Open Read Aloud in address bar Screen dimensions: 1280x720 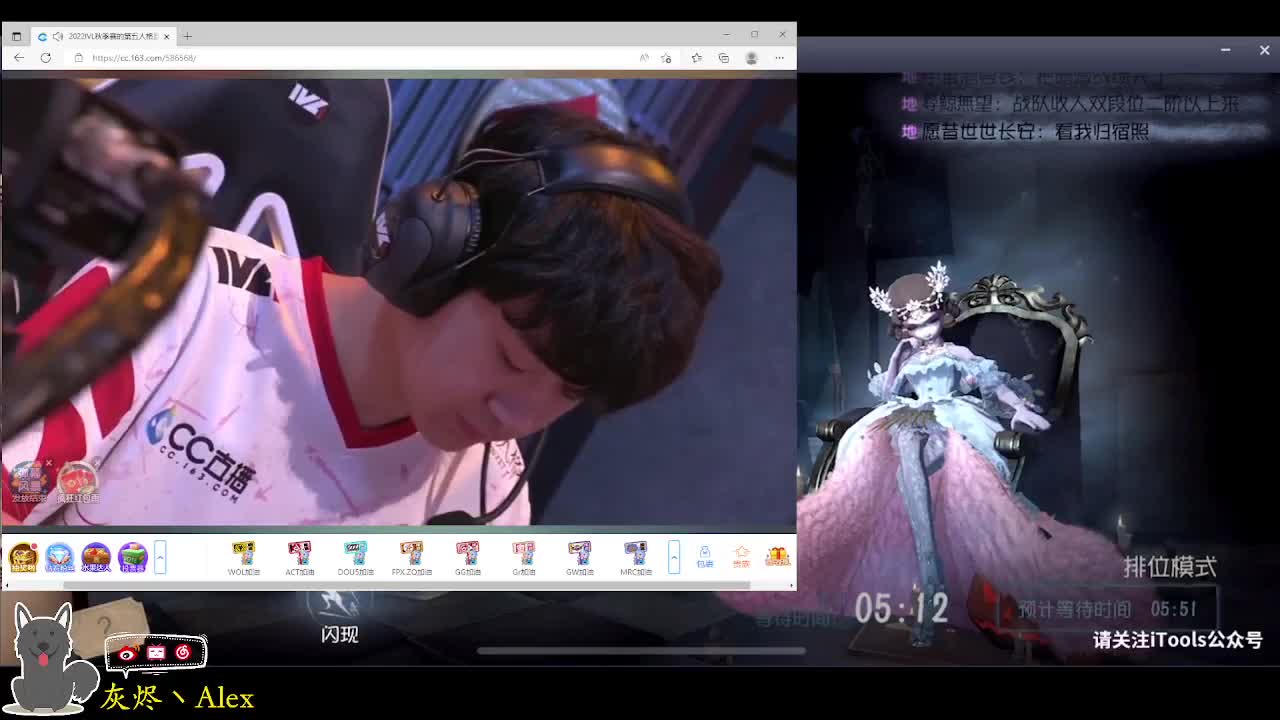click(644, 58)
